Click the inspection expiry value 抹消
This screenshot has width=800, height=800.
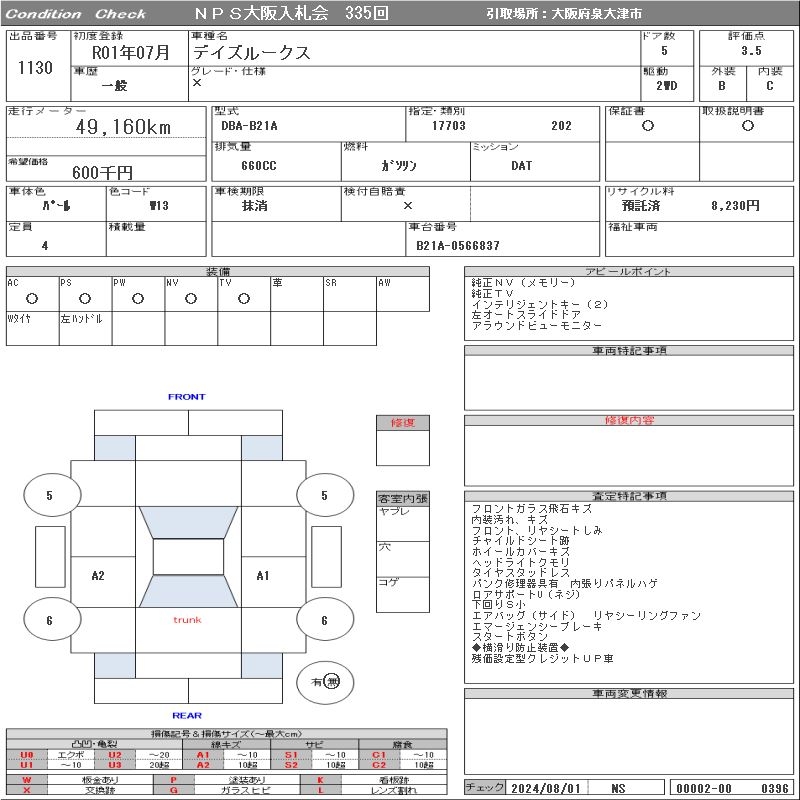(255, 206)
